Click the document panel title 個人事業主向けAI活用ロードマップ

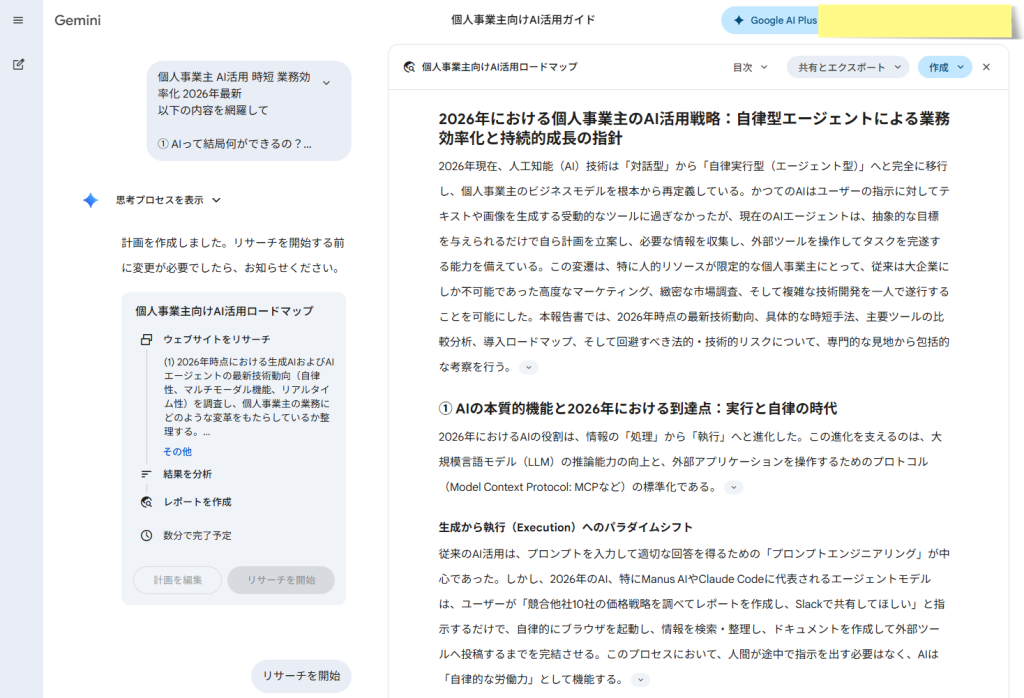[x=500, y=67]
